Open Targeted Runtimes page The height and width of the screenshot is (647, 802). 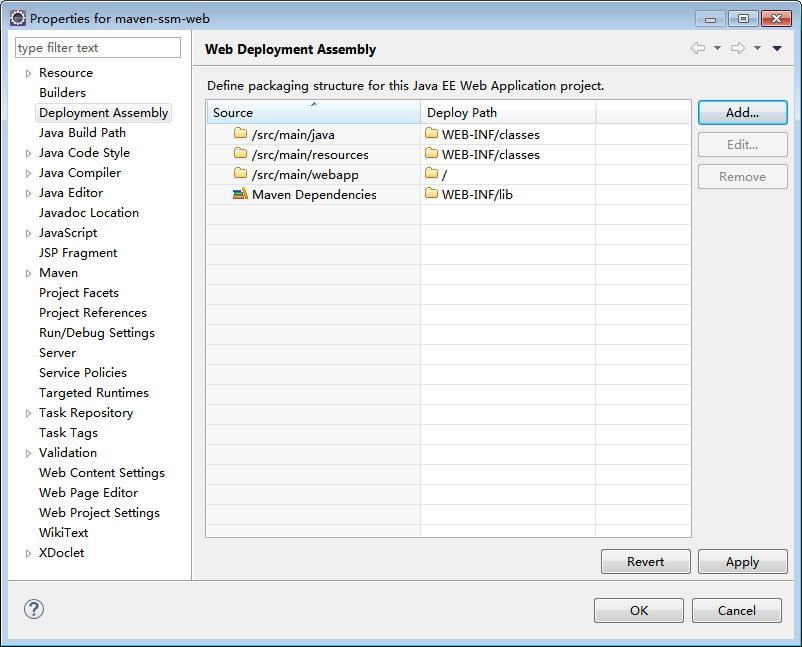pyautogui.click(x=94, y=392)
